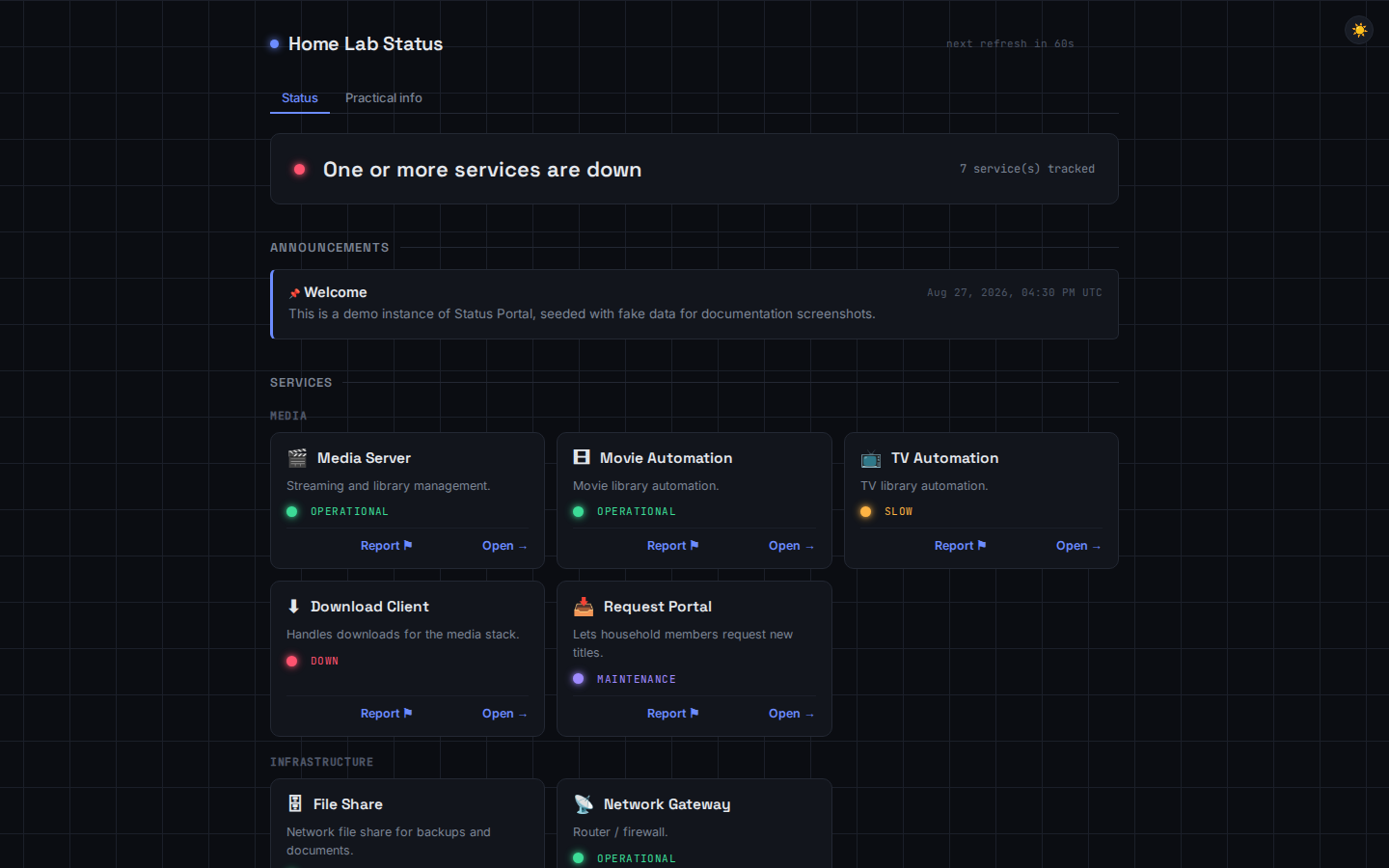Click the TV Automation television icon
The height and width of the screenshot is (868, 1389).
pyautogui.click(x=871, y=458)
